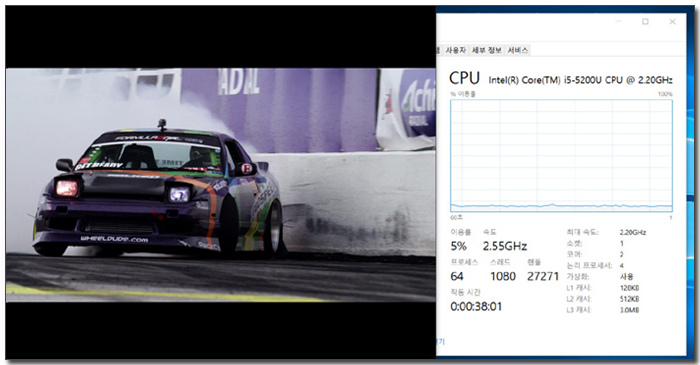Image resolution: width=700 pixels, height=365 pixels.
Task: Click the purple drift car in the video
Action: pos(158,192)
